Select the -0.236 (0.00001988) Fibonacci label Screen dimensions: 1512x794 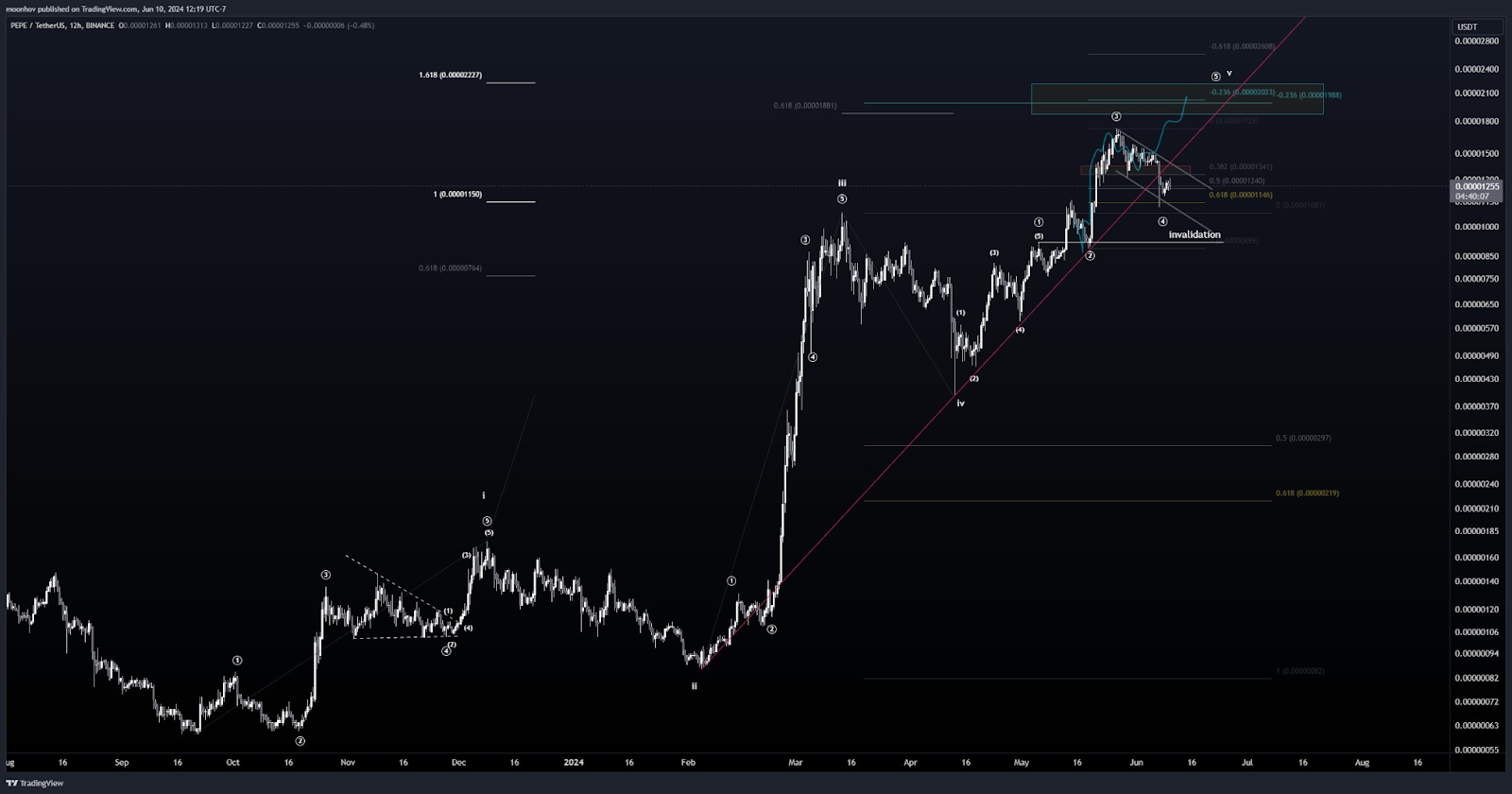pyautogui.click(x=1309, y=95)
